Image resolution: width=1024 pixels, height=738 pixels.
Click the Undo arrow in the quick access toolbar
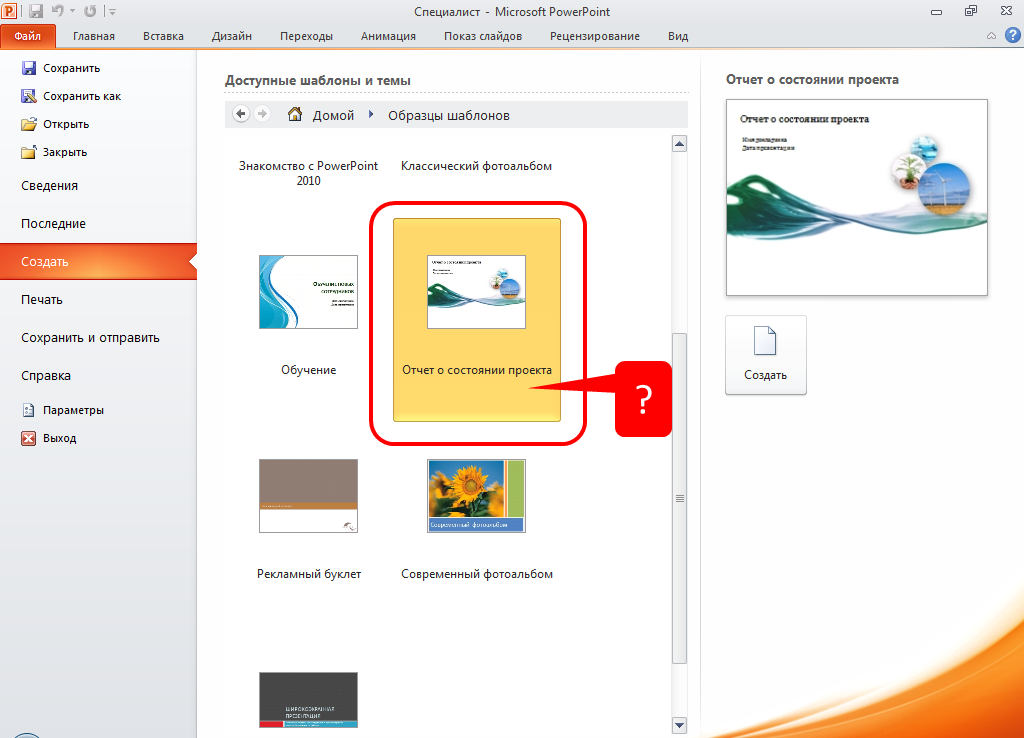[x=58, y=12]
